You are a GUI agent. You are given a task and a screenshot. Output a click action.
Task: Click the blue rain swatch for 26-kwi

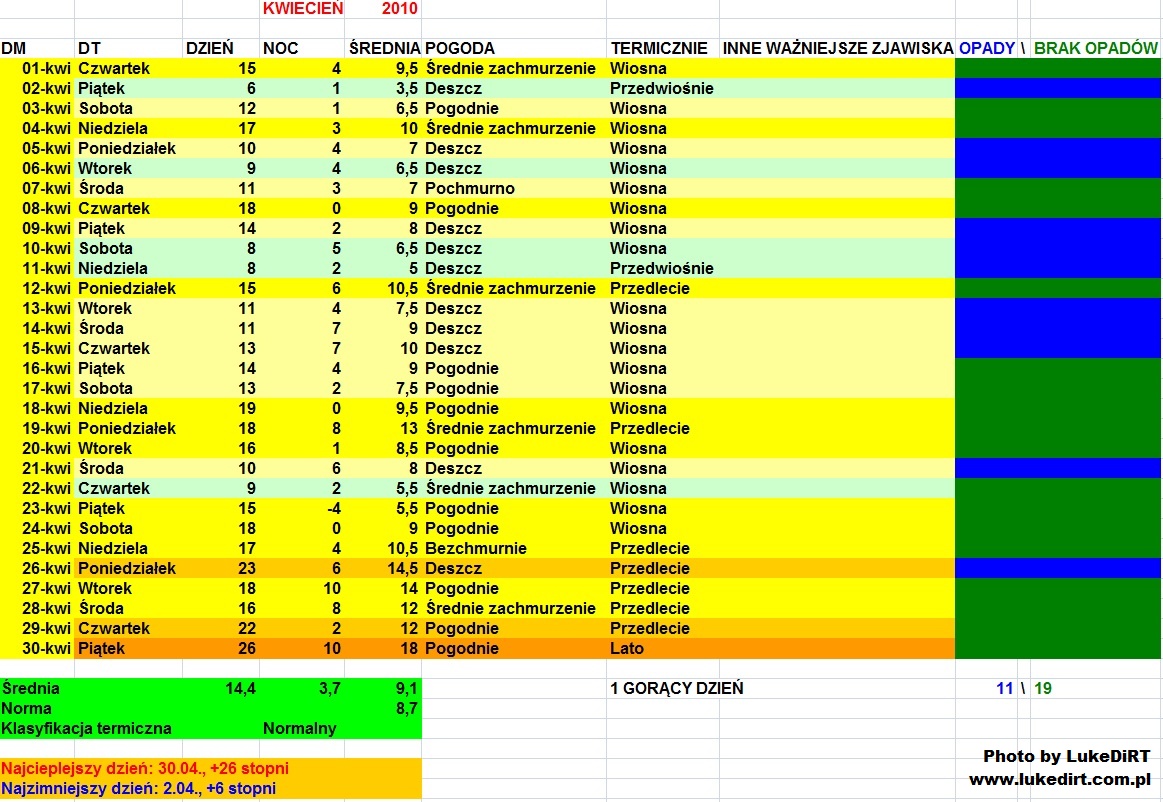click(x=1057, y=568)
